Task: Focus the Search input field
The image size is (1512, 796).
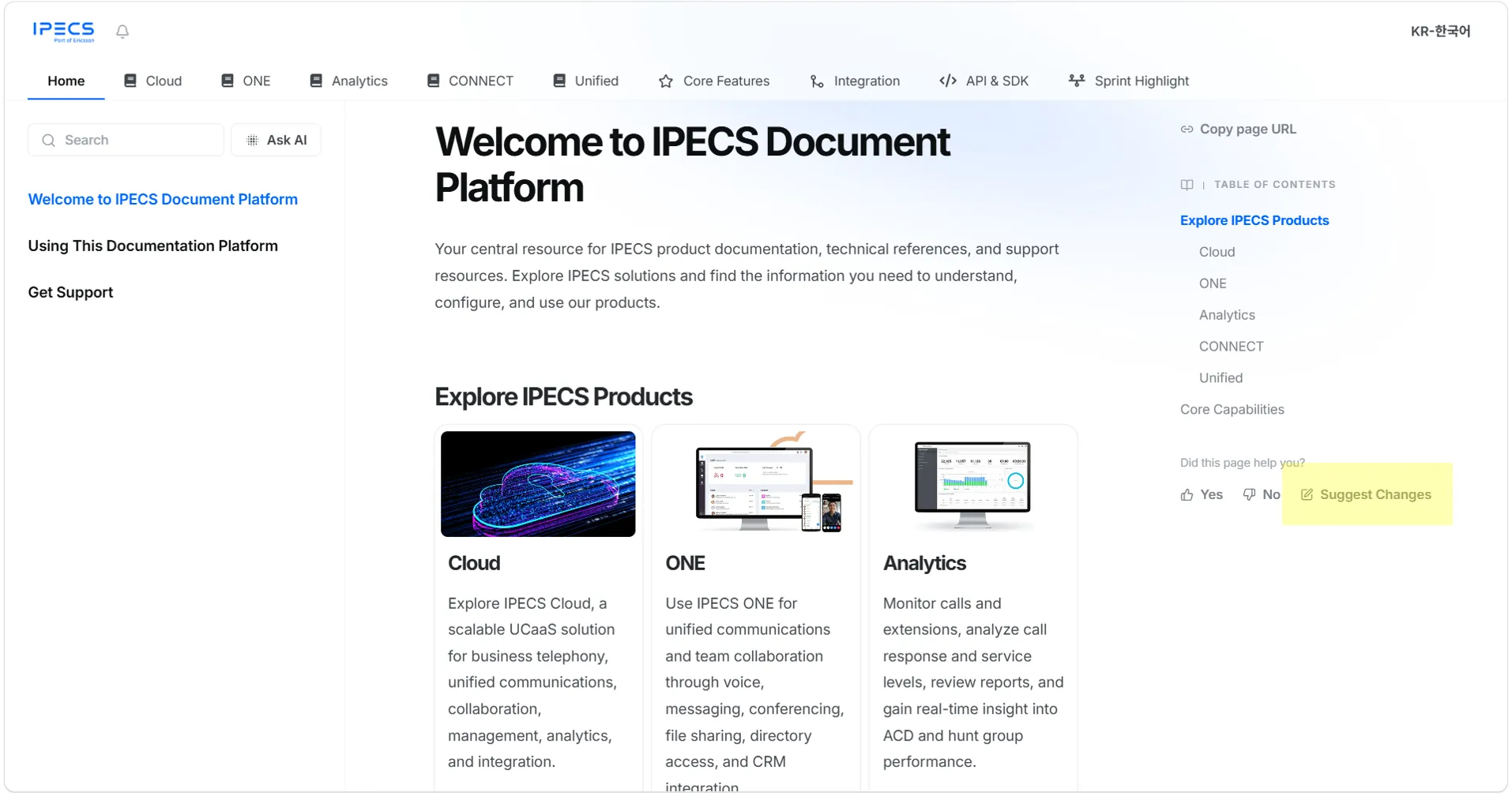Action: (x=126, y=140)
